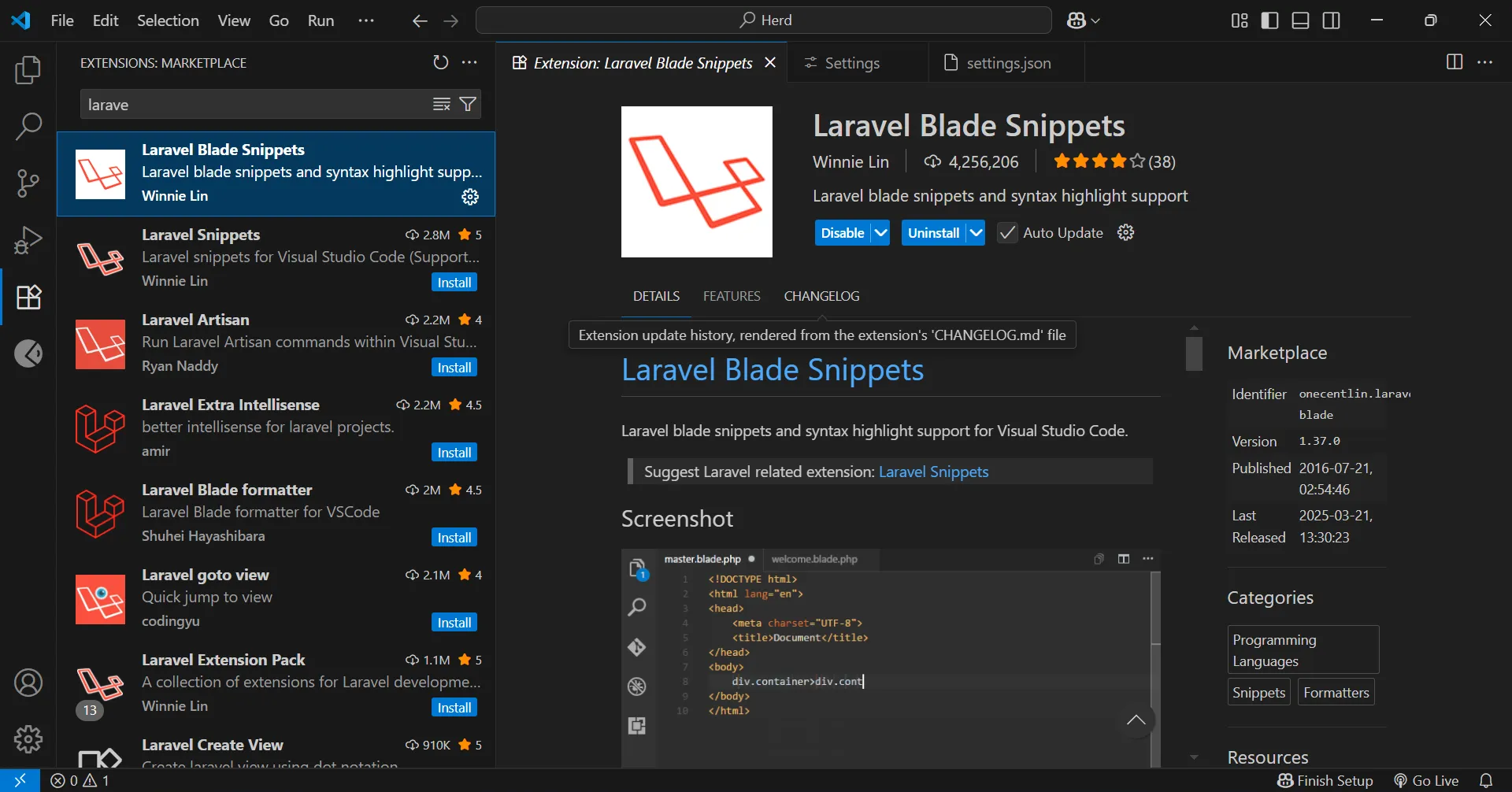Screen dimensions: 1512x792
Task: Expand the Uninstall button dropdown arrow
Action: pos(976,233)
